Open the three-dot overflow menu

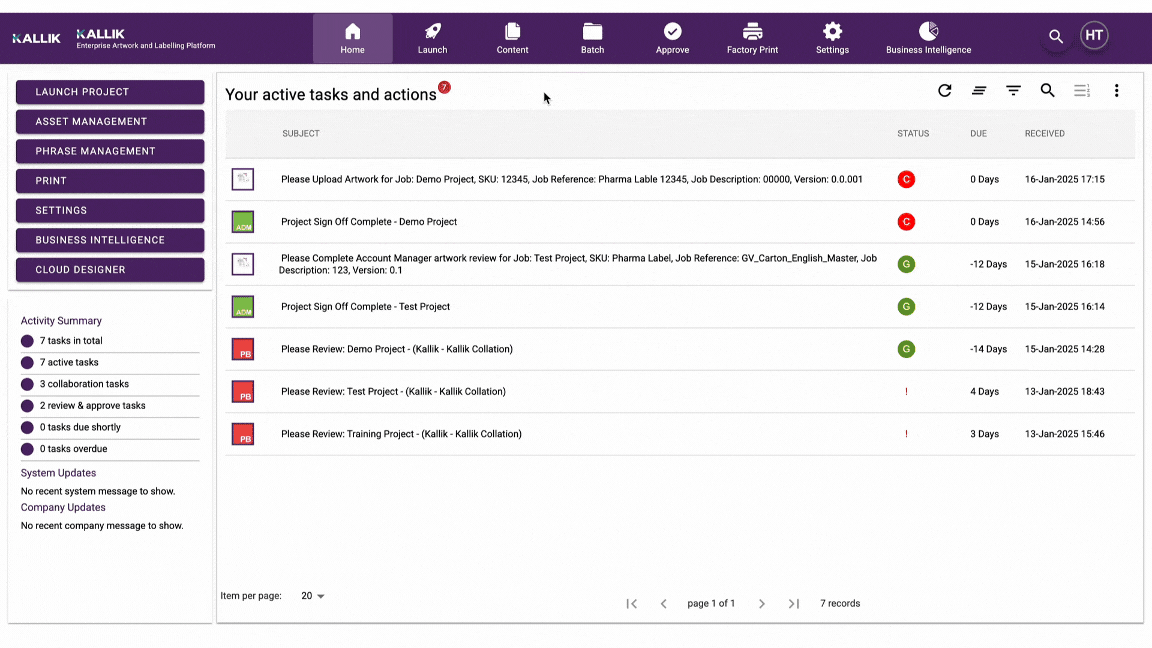point(1116,90)
